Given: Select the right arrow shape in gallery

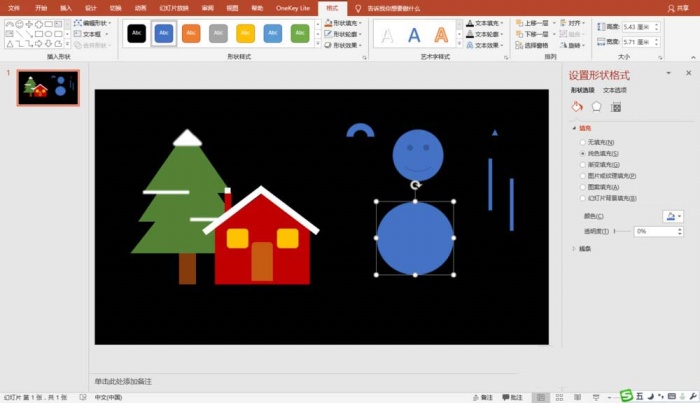Looking at the screenshot, I should coord(39,44).
